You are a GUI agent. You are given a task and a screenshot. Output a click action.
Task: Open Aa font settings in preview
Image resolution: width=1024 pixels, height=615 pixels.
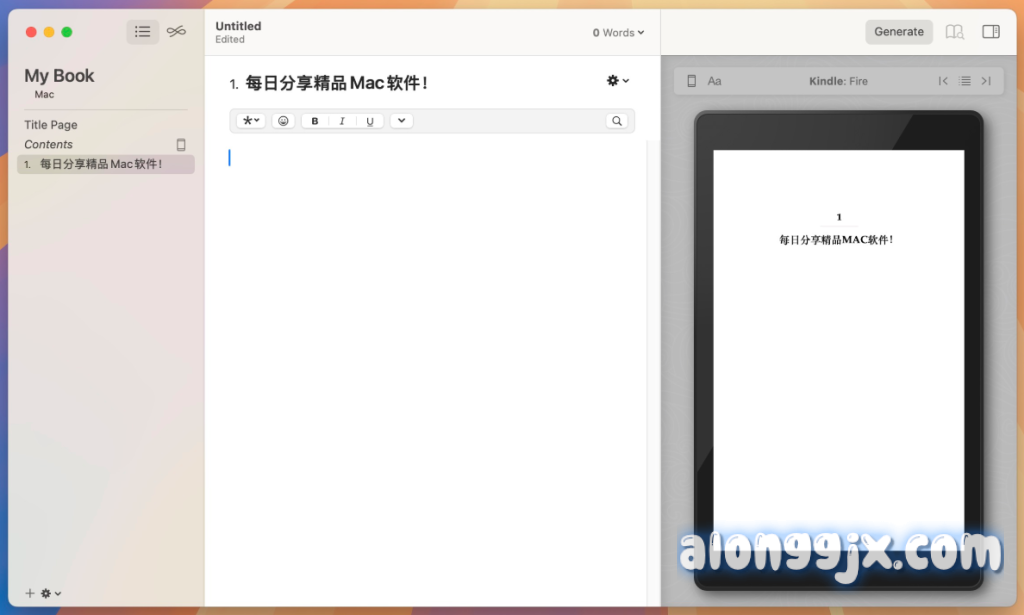tap(715, 81)
